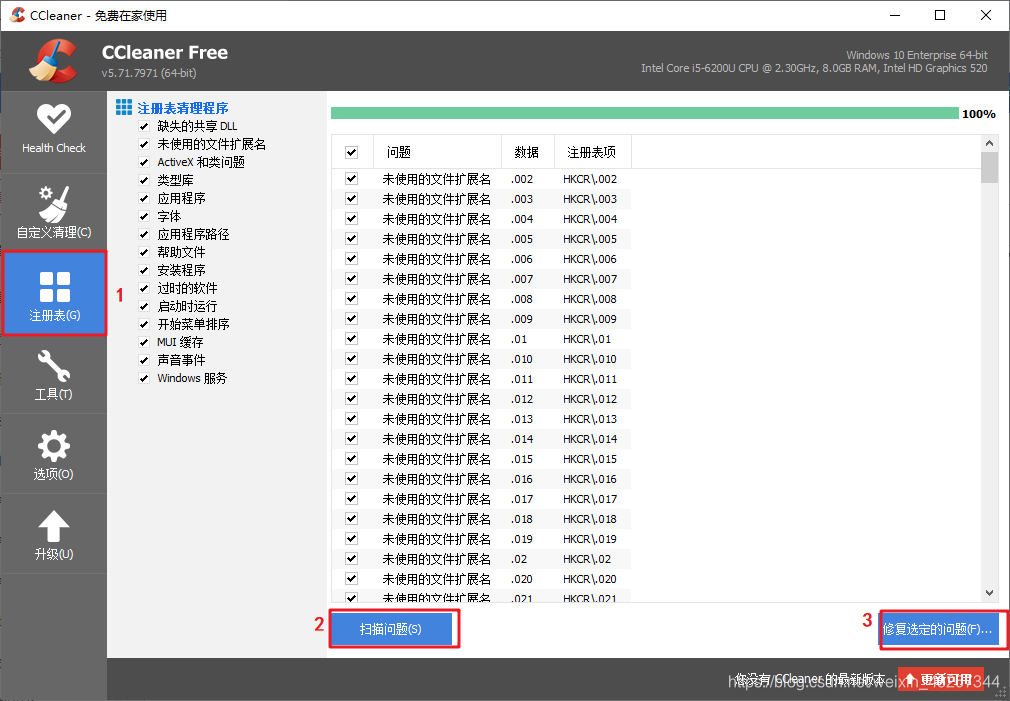Image resolution: width=1010 pixels, height=701 pixels.
Task: Click the Windows 10 Enterprise system info text
Action: coord(917,55)
